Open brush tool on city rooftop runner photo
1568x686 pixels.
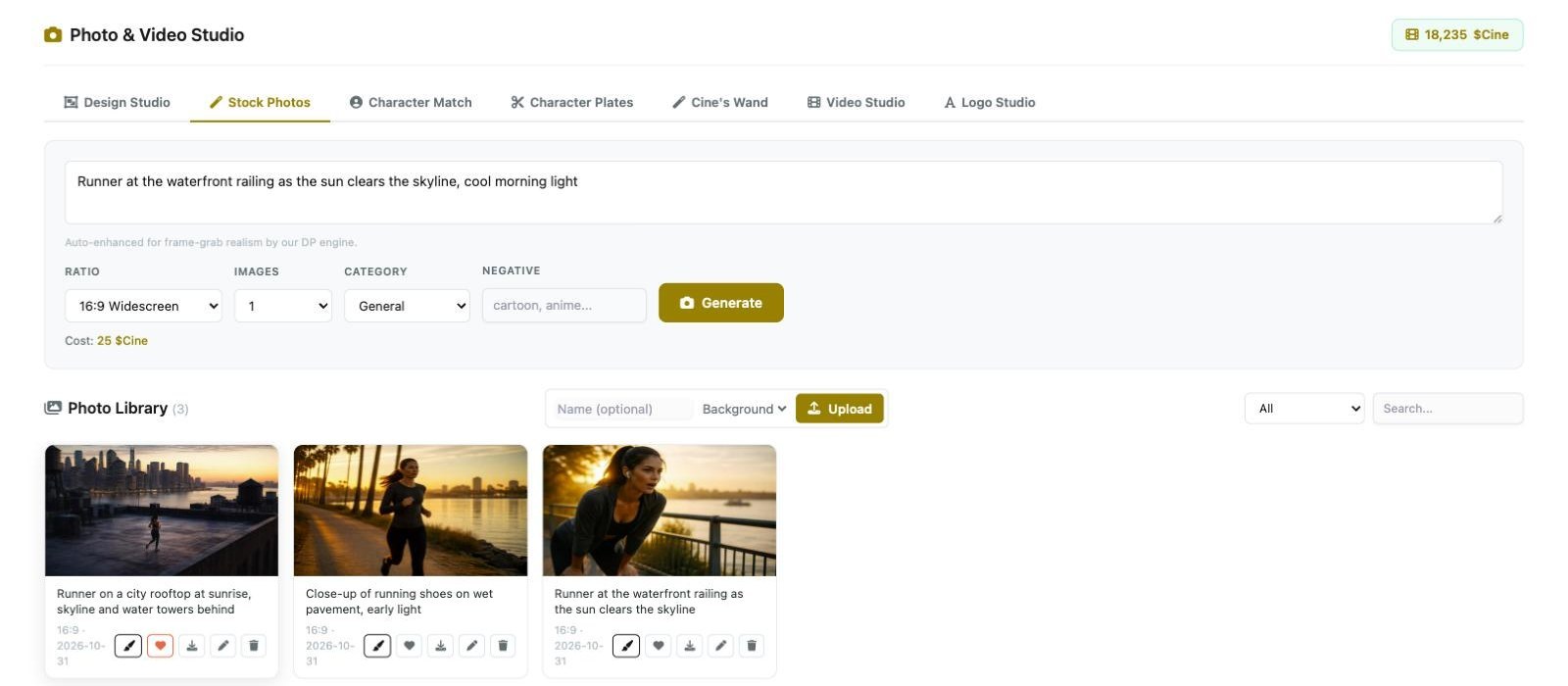[x=128, y=646]
